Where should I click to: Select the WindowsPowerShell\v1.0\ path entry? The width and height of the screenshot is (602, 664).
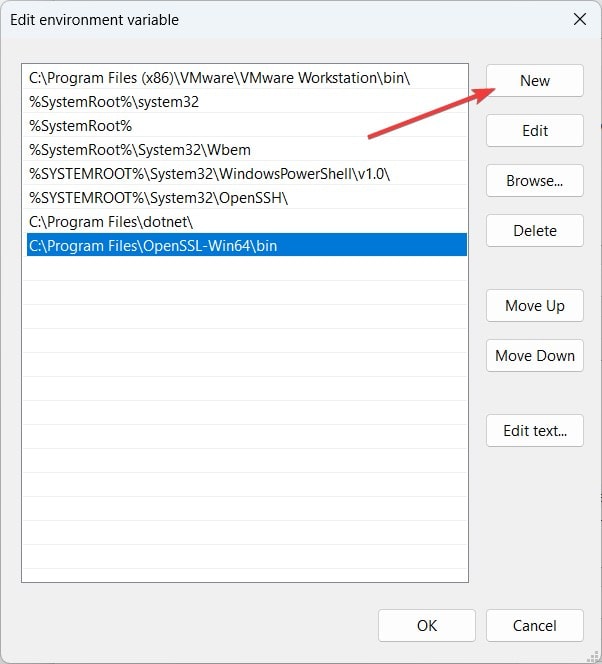click(x=247, y=174)
